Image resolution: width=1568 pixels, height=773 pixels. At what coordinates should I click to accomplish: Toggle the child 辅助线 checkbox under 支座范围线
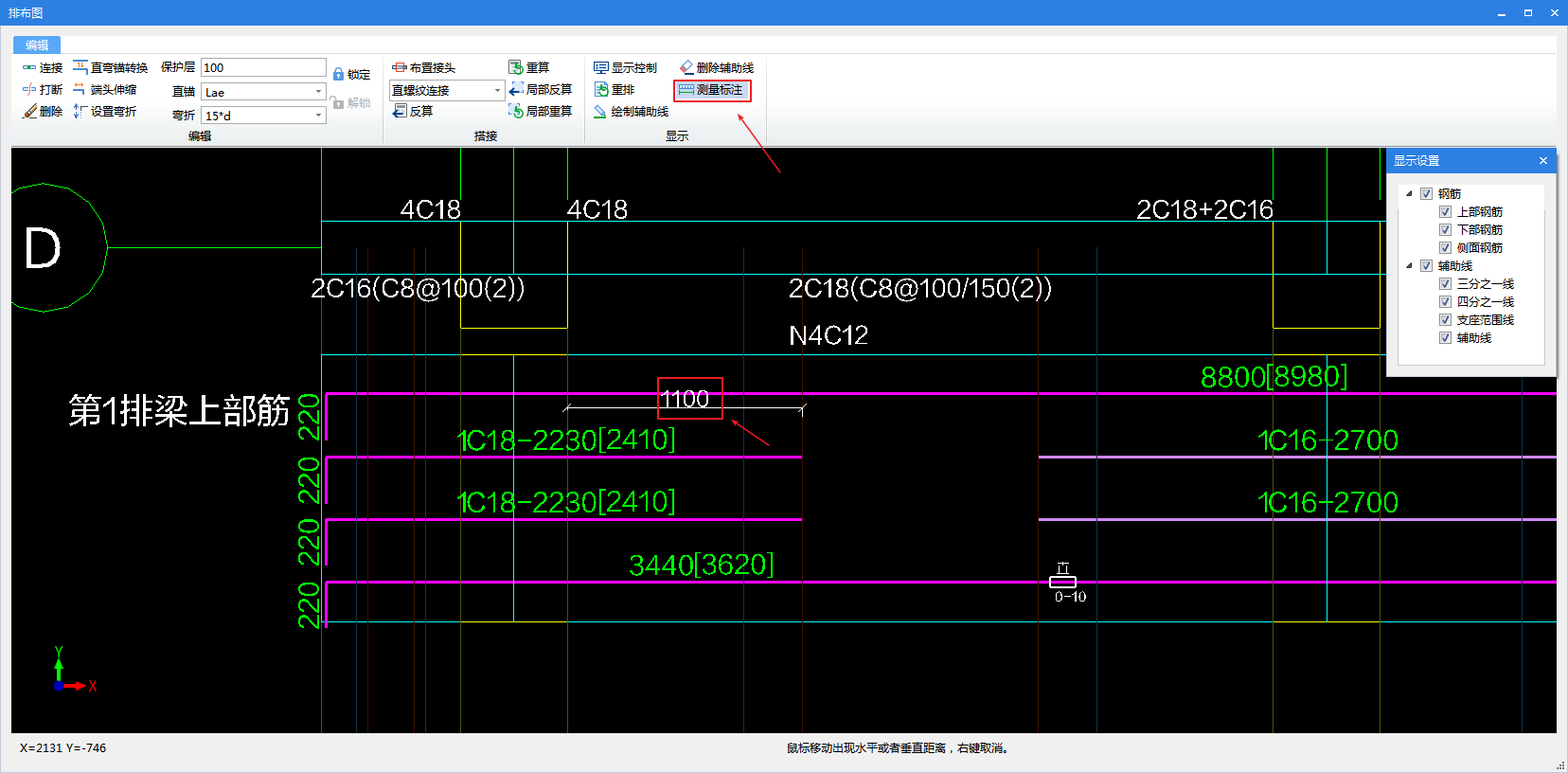[1445, 338]
